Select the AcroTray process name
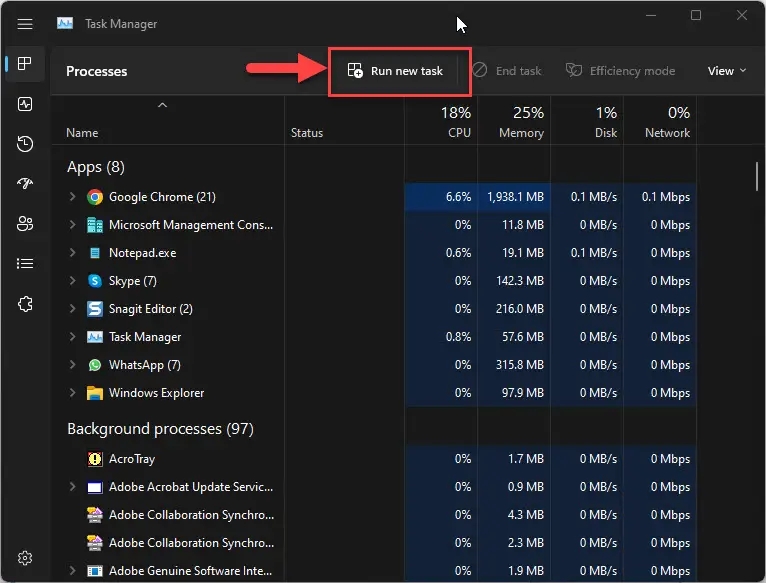766x583 pixels. pos(132,459)
